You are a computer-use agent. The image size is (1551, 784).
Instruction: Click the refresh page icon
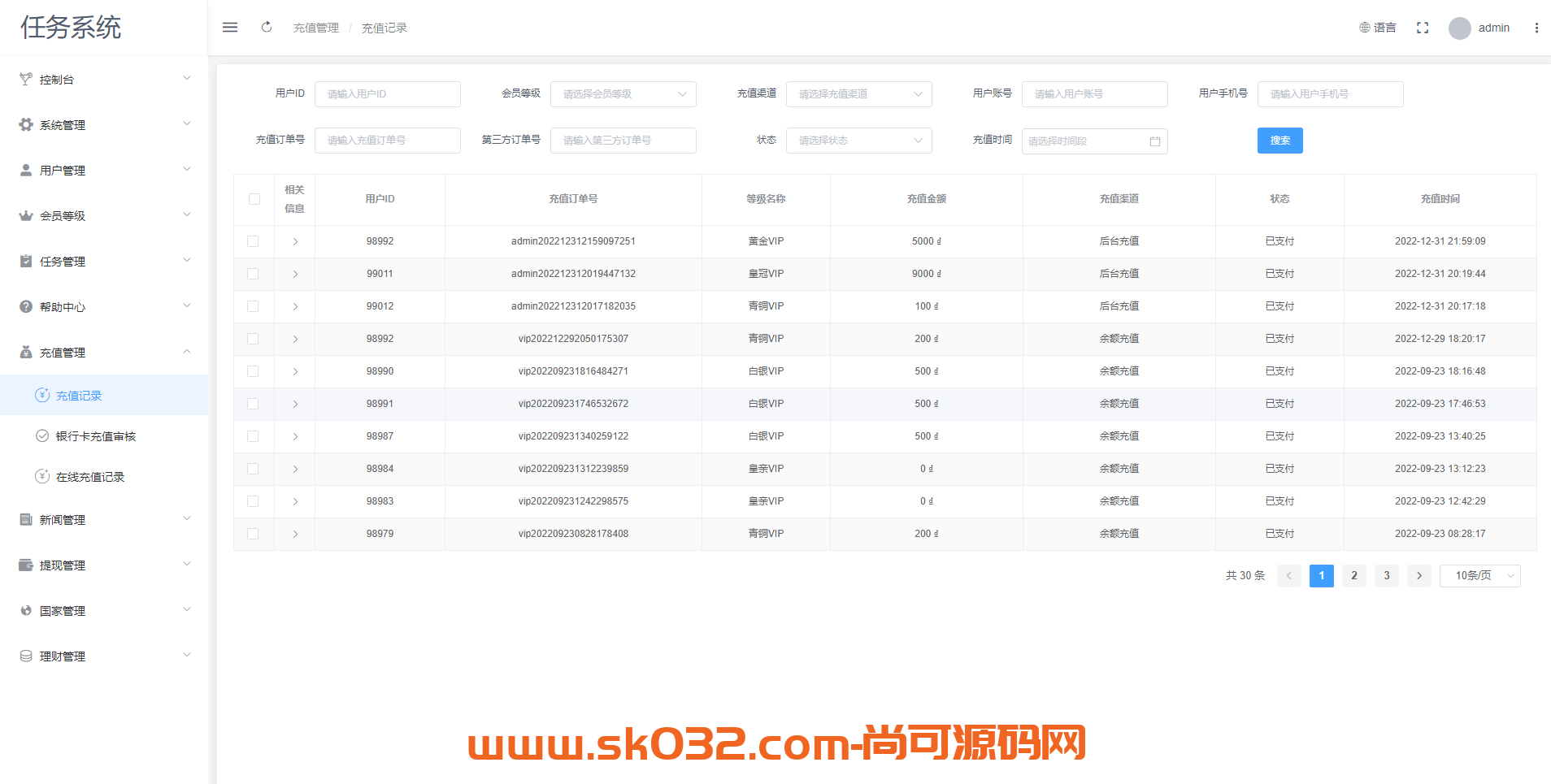[267, 28]
